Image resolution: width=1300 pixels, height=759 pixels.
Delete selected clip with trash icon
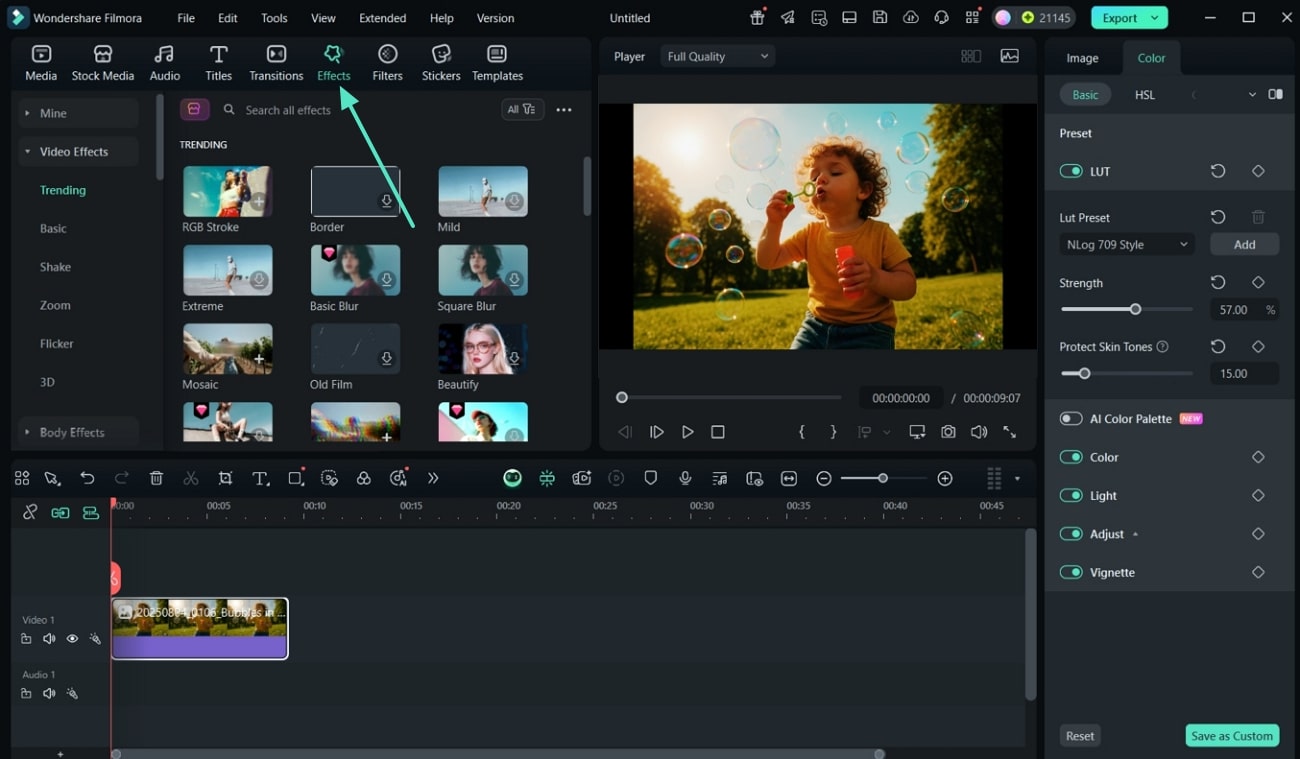156,479
